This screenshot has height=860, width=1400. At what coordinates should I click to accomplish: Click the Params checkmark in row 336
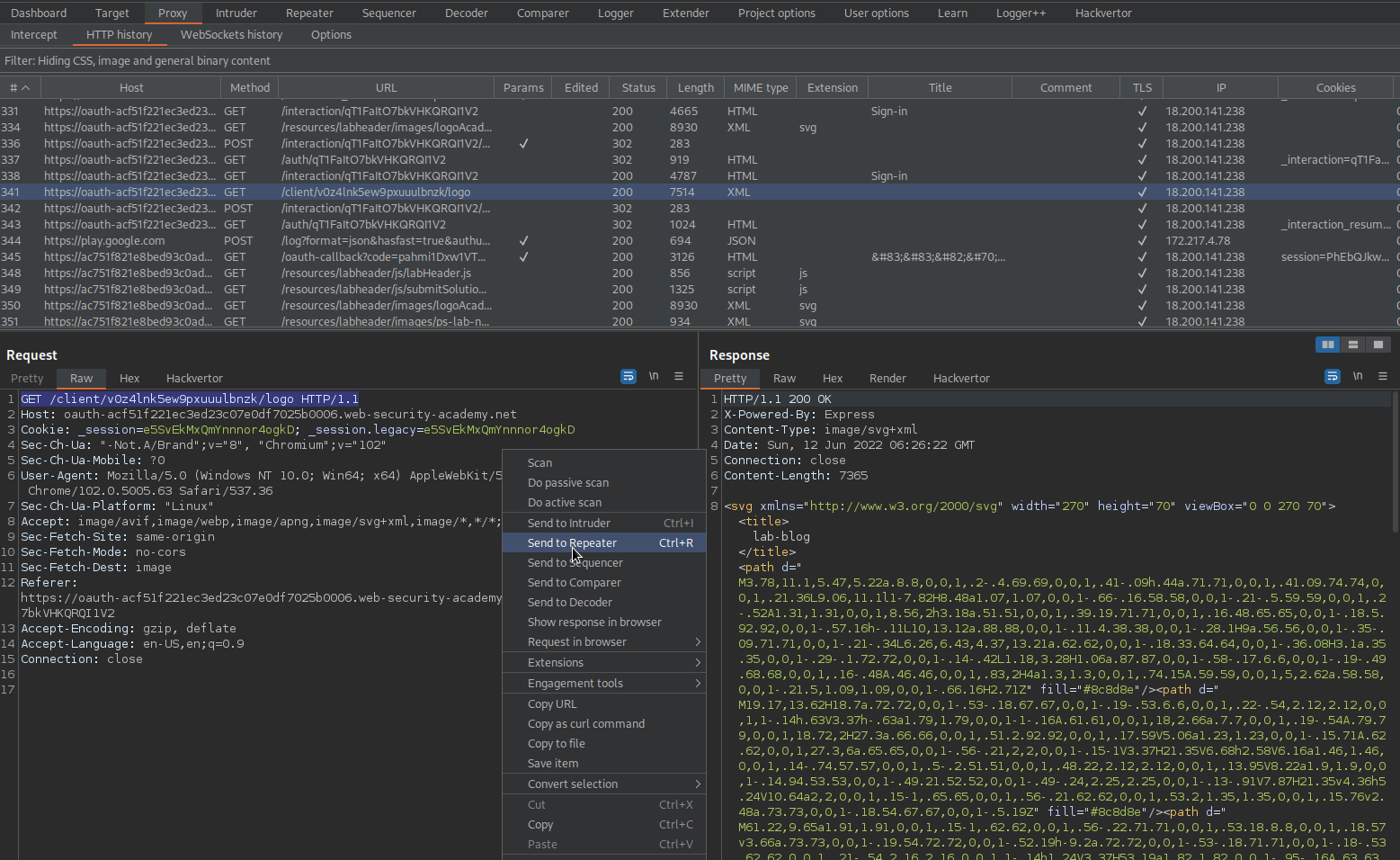pos(523,144)
